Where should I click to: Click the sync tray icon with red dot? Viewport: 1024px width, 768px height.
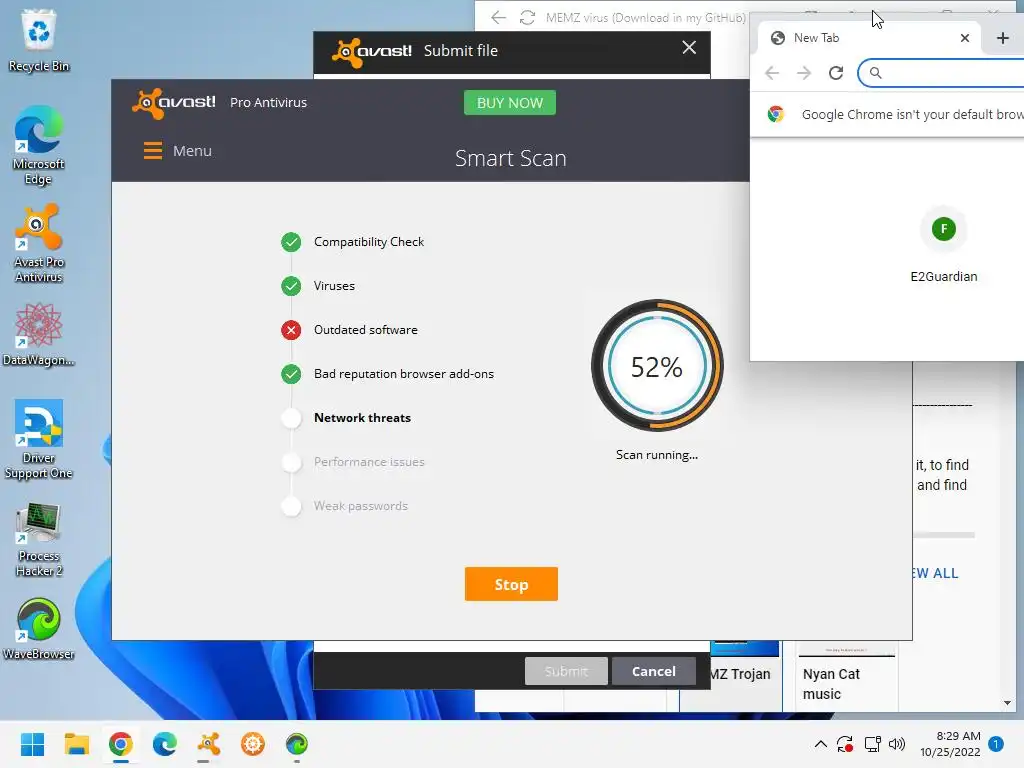pos(845,744)
